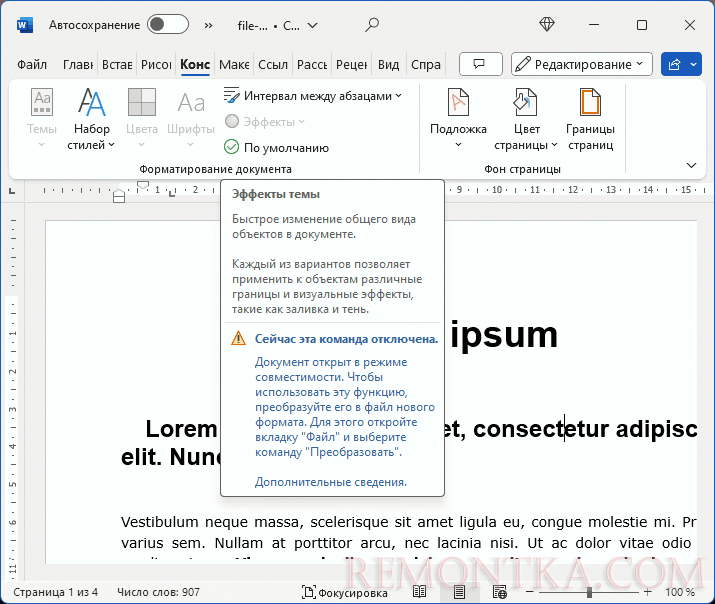
Task: Click the Word application logo icon
Action: click(x=25, y=25)
